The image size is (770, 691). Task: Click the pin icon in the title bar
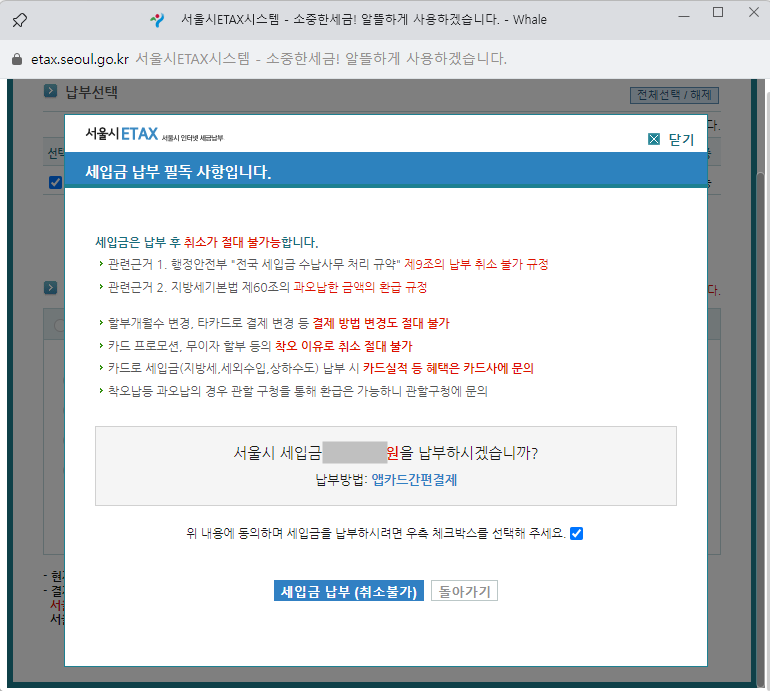click(20, 20)
